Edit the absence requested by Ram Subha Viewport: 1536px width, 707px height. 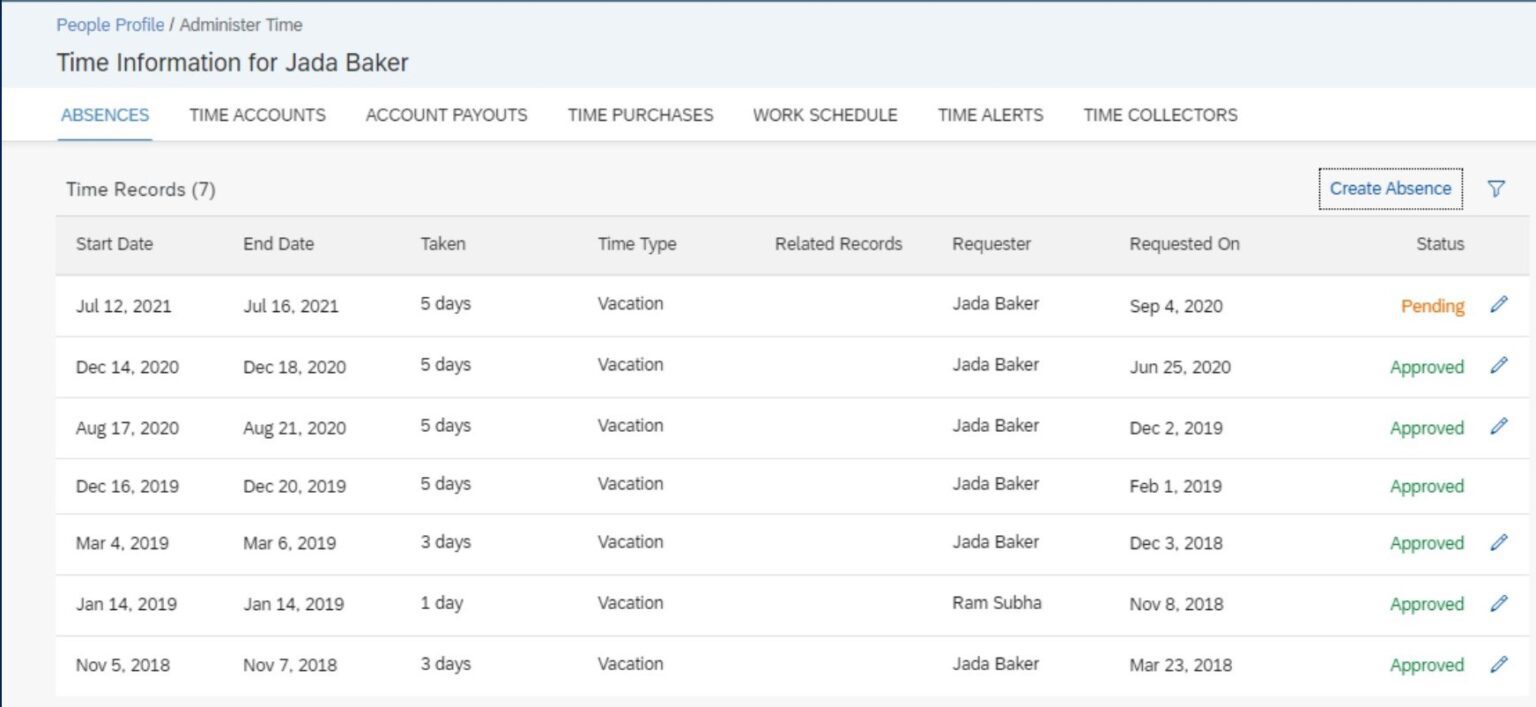click(1500, 604)
